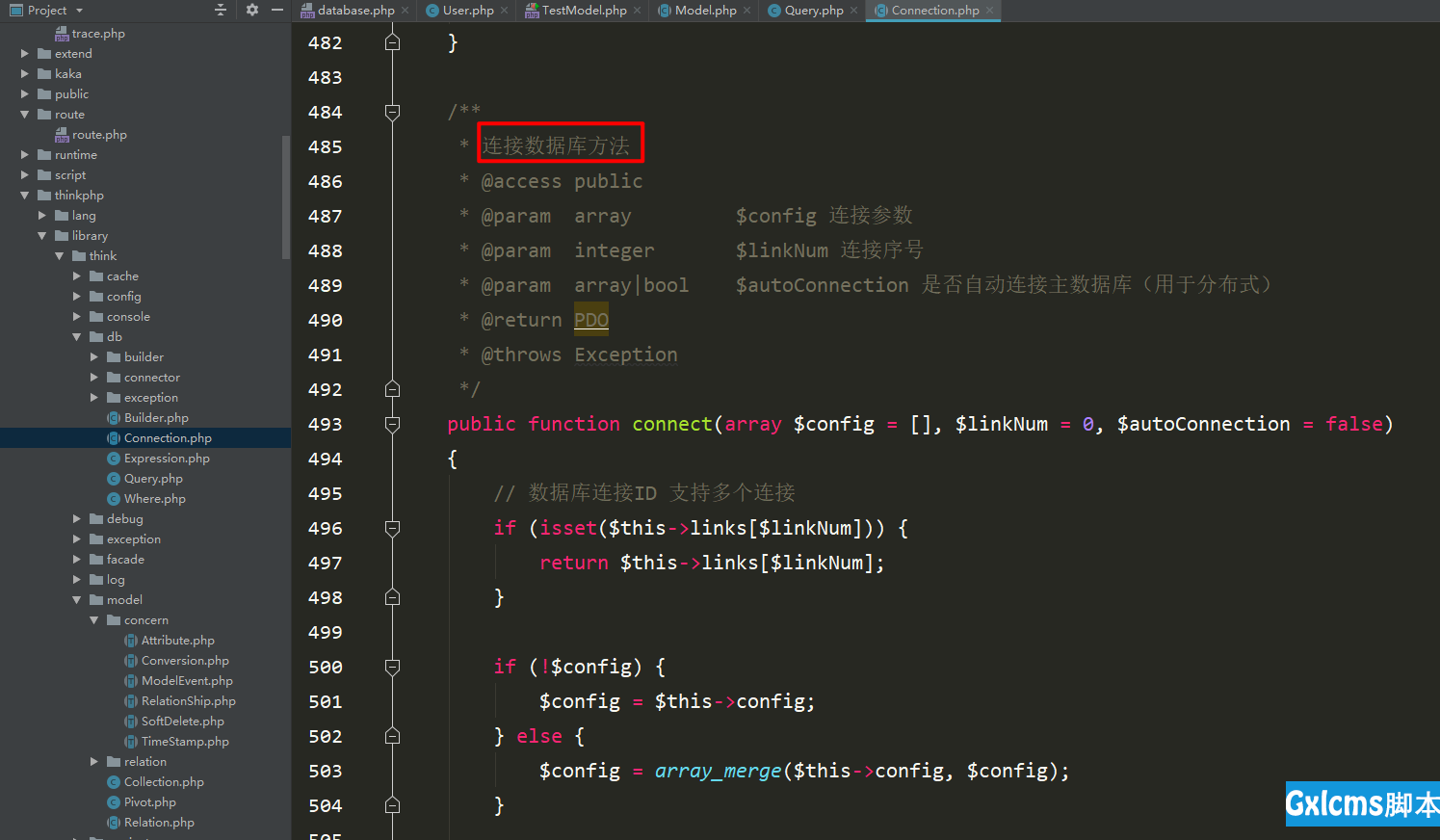This screenshot has width=1440, height=840.
Task: Open route.php file icon
Action: click(62, 135)
